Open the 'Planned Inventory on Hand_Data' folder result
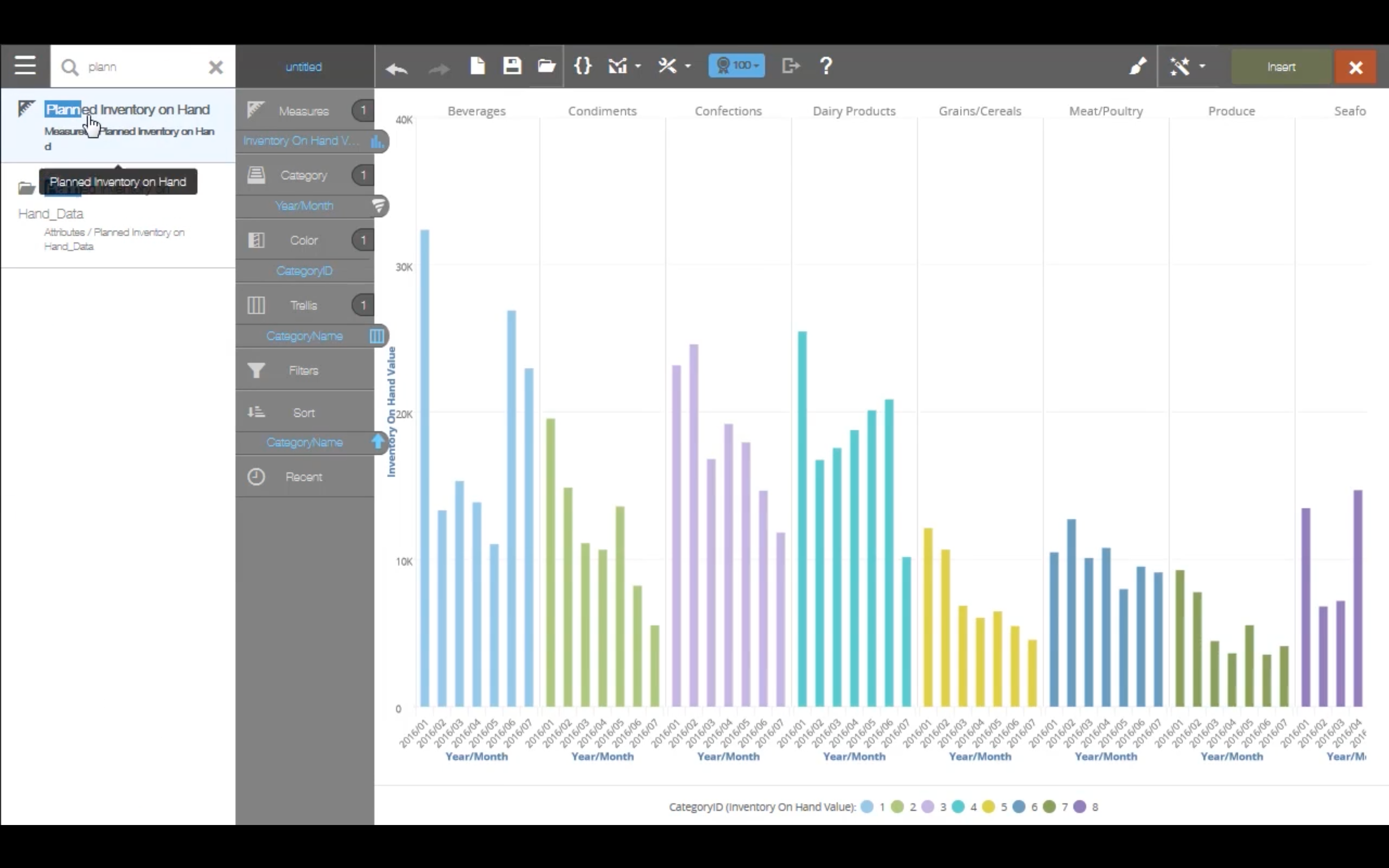This screenshot has width=1389, height=868. tap(118, 216)
